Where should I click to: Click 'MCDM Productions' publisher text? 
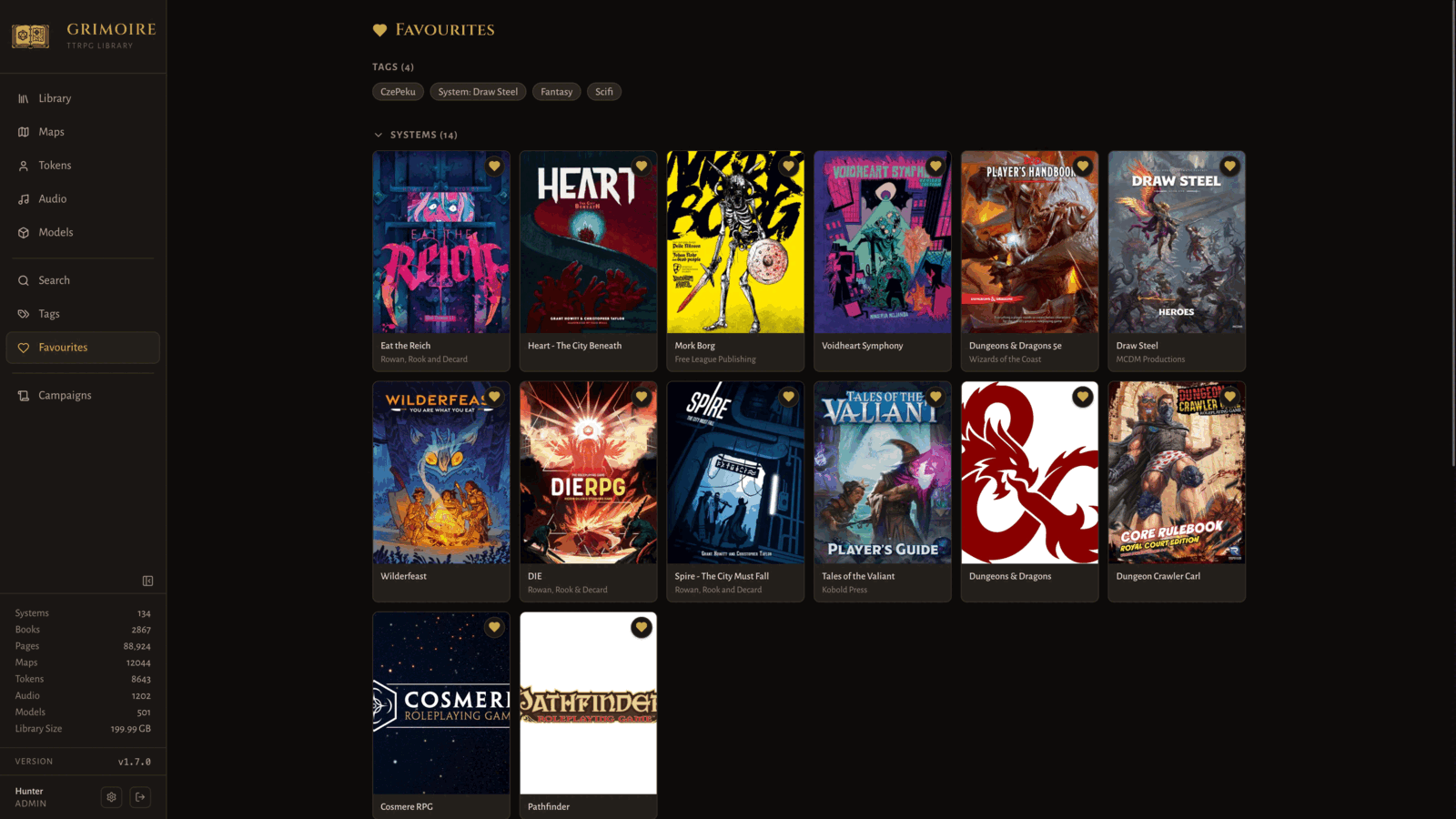(x=1150, y=359)
